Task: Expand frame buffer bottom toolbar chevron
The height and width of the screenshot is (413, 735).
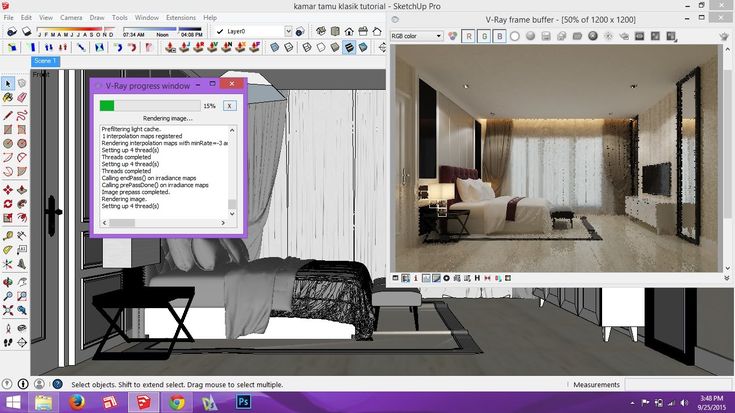Action: tap(727, 278)
